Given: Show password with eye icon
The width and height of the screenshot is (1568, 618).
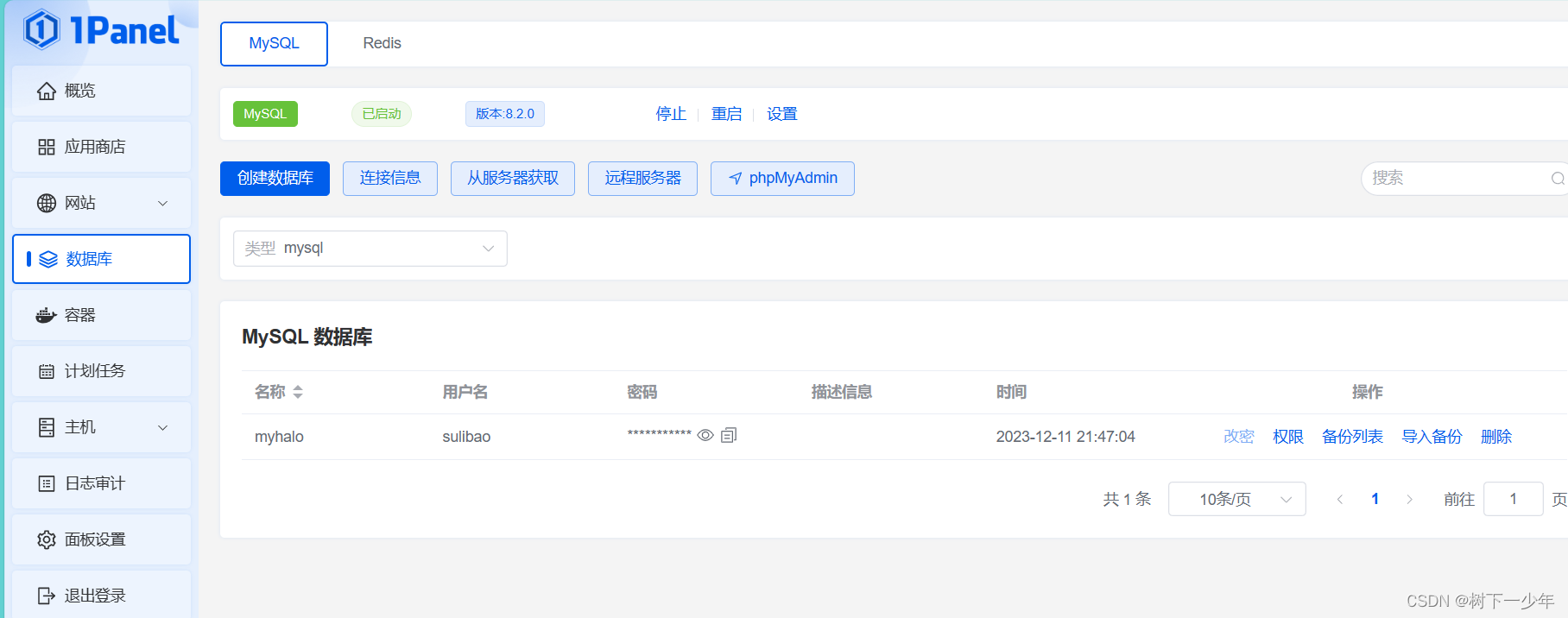Looking at the screenshot, I should [705, 435].
